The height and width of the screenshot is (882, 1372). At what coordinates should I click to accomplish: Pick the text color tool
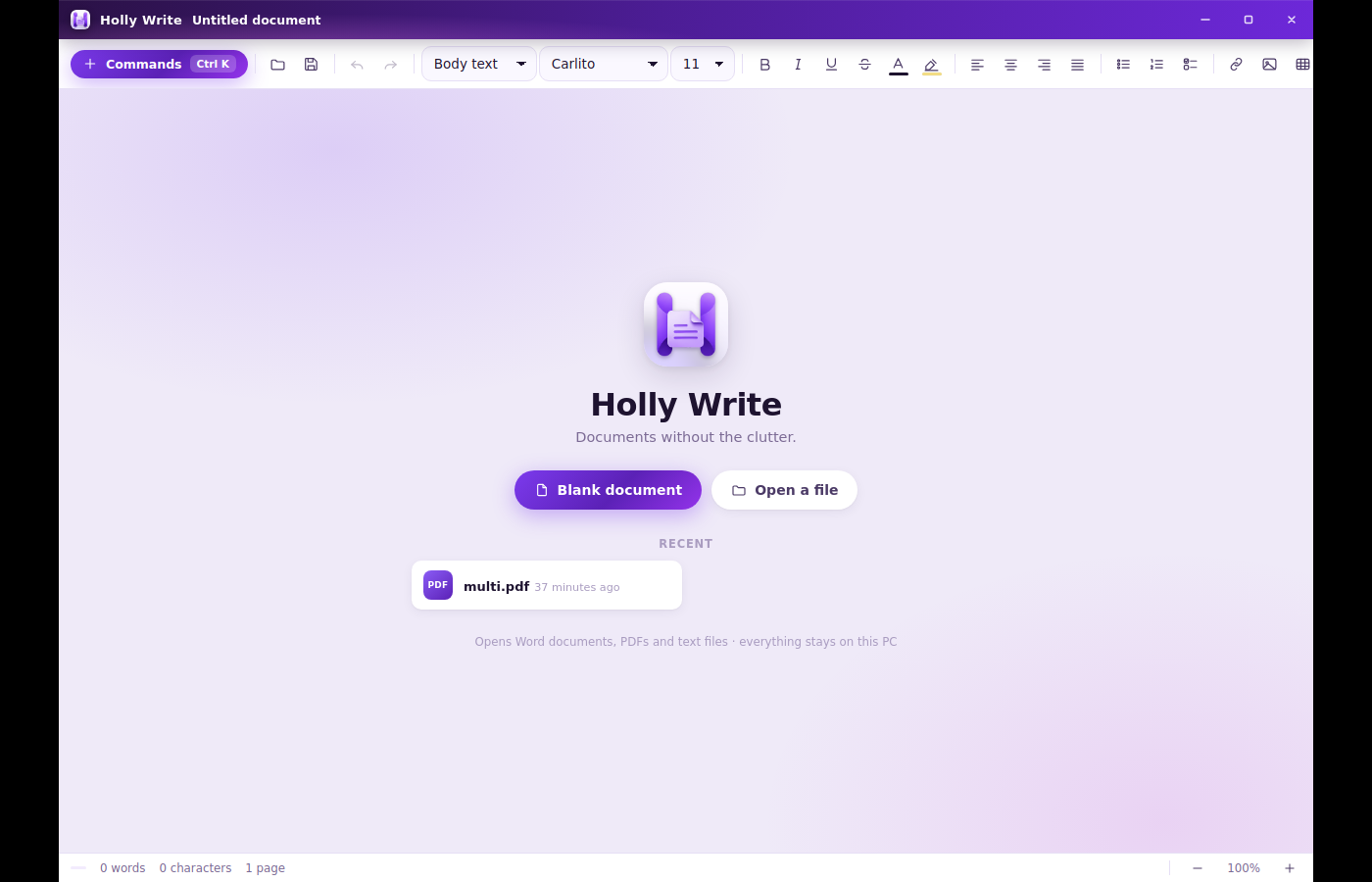pos(898,65)
